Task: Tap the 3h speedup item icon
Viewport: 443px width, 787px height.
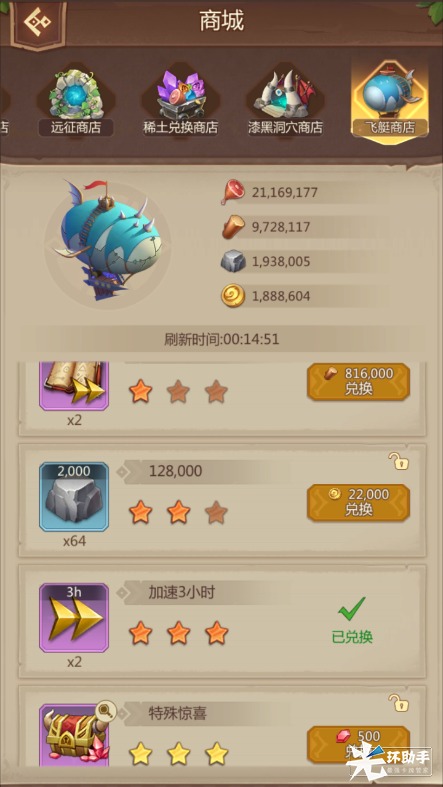Action: coord(74,618)
